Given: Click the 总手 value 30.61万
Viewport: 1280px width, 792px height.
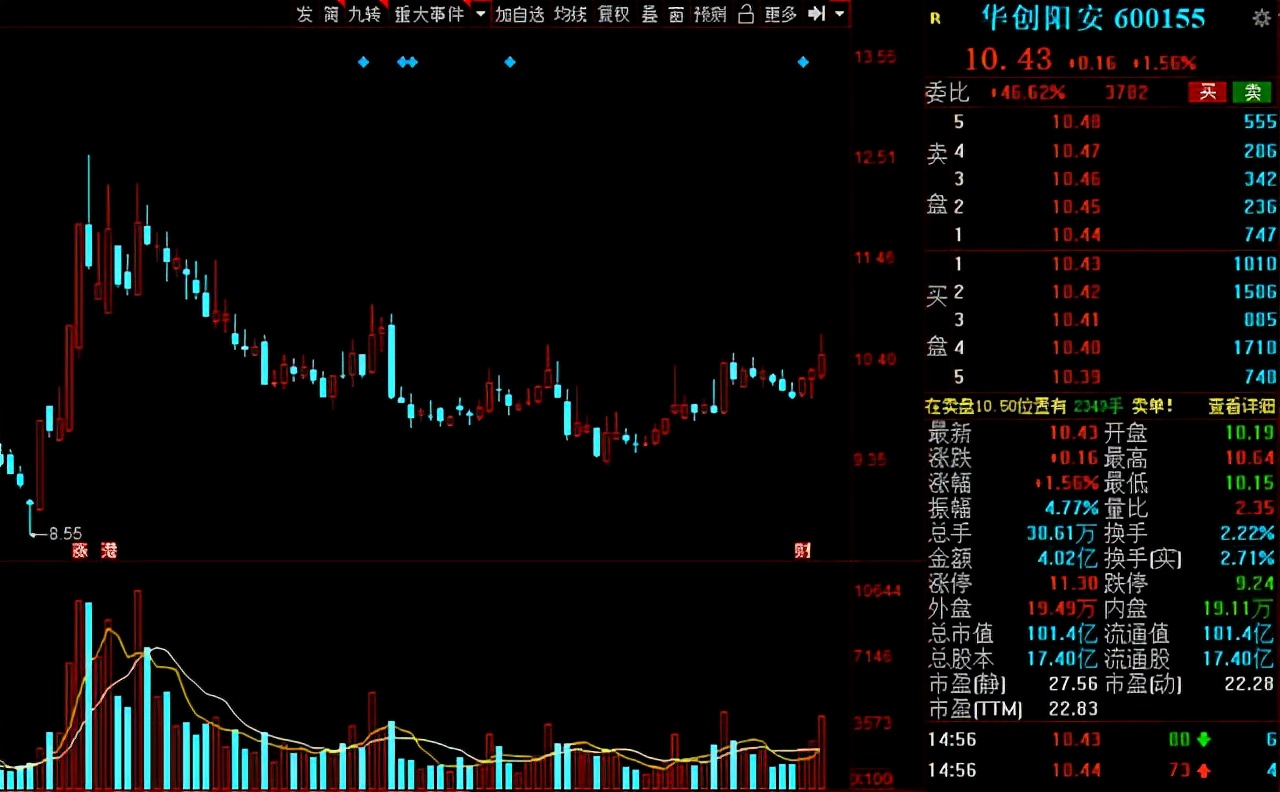Looking at the screenshot, I should tap(1063, 533).
